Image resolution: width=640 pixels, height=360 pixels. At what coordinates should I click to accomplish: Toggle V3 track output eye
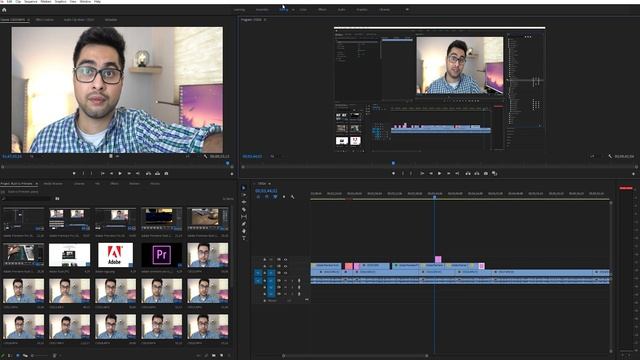pos(285,260)
